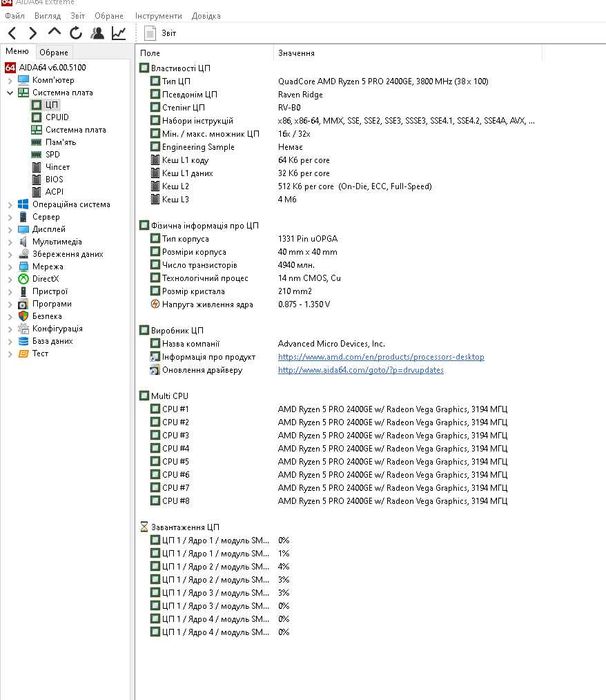Click the Операційна система Windows icon
The image size is (606, 700).
click(23, 204)
